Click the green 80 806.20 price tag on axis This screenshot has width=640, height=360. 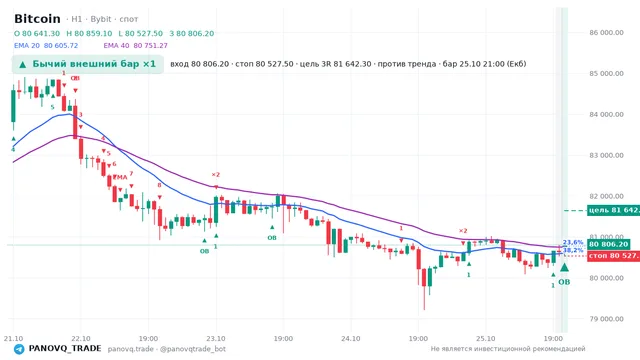(609, 244)
